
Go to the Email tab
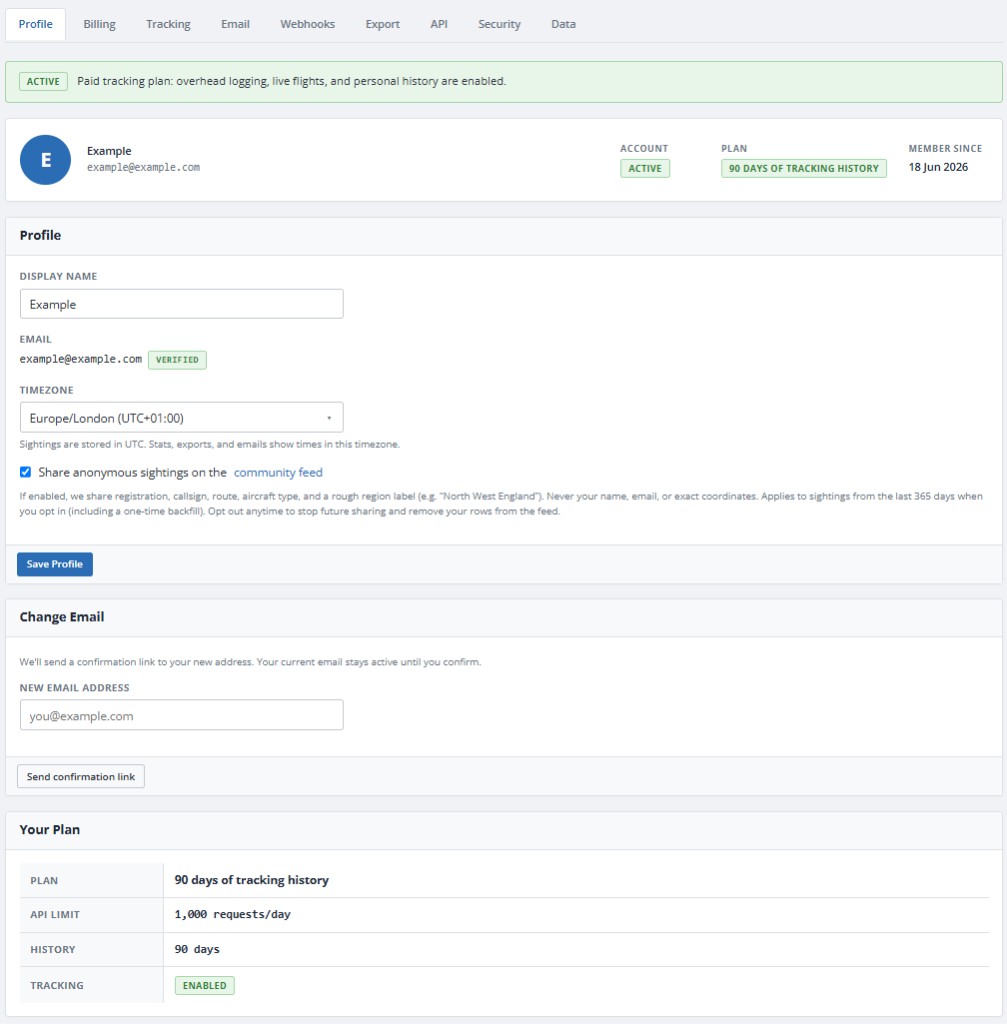coord(235,24)
